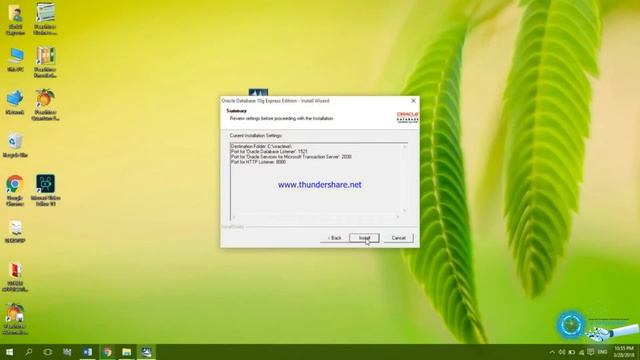The image size is (640, 360).
Task: Select the This PC desktop icon
Action: [16, 60]
